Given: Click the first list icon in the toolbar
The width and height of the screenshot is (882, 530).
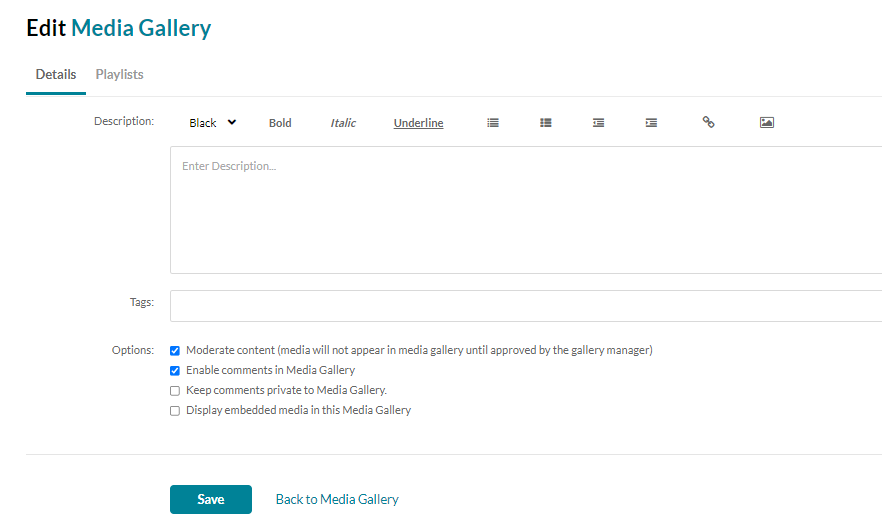Looking at the screenshot, I should (493, 123).
